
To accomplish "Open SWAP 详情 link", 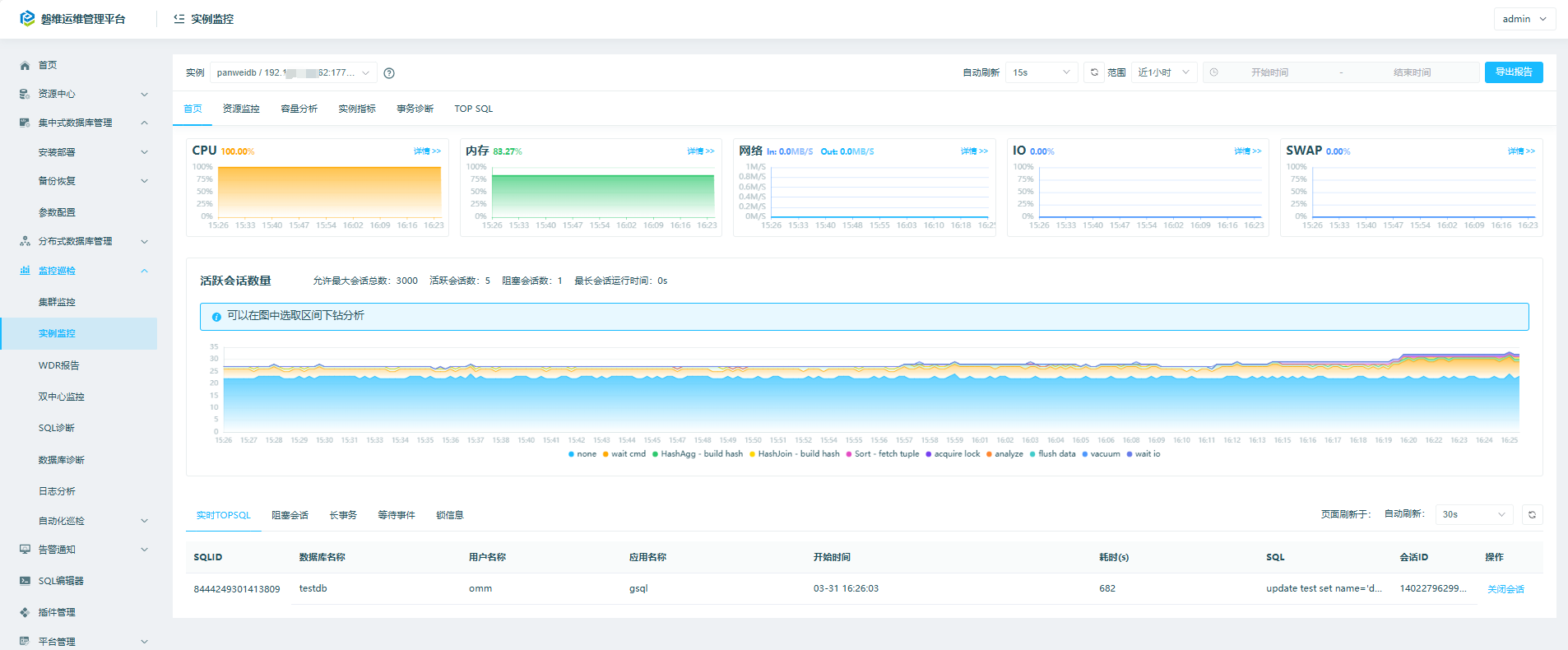I will tap(1521, 151).
